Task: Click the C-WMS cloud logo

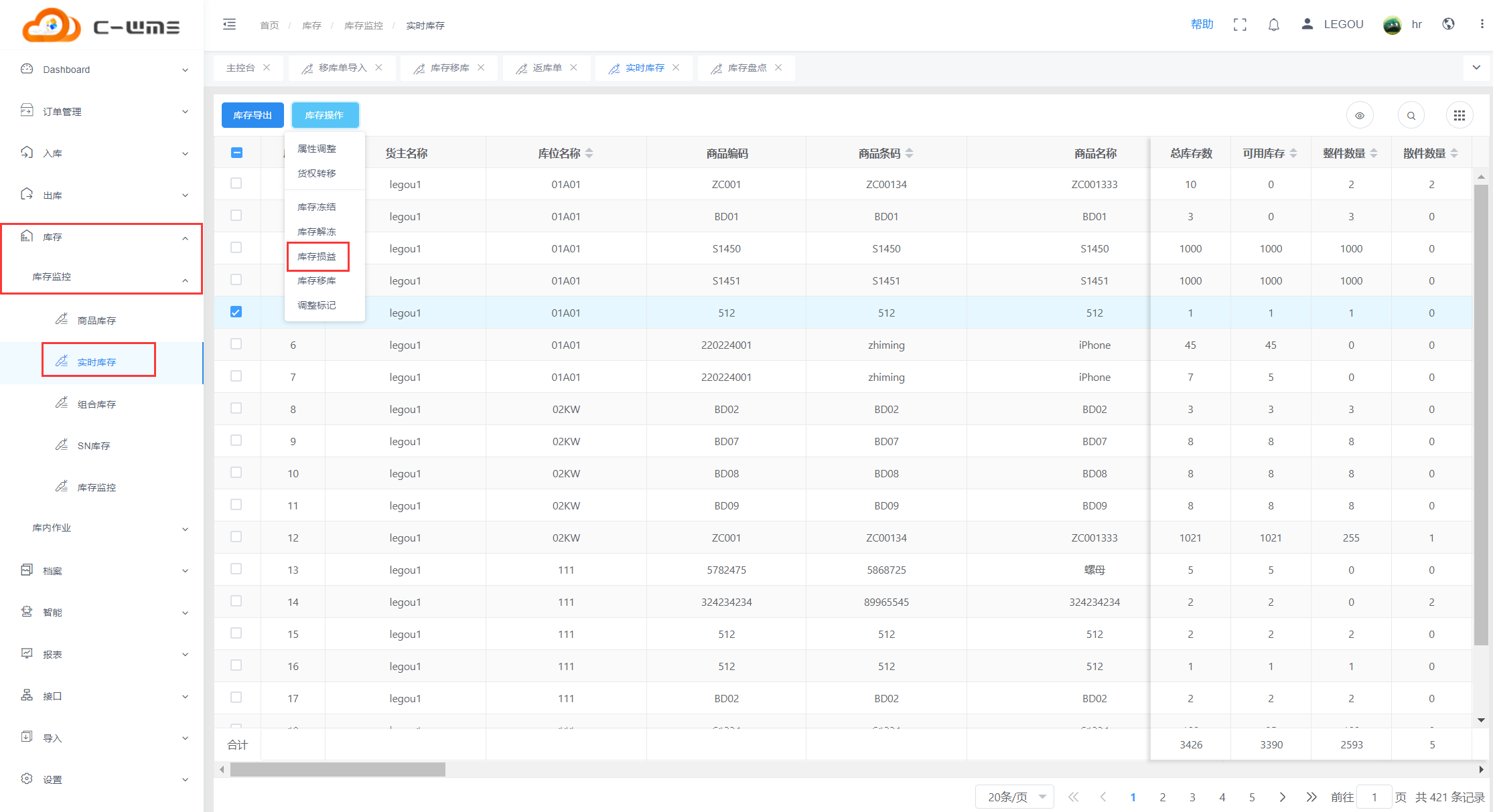Action: [x=102, y=25]
